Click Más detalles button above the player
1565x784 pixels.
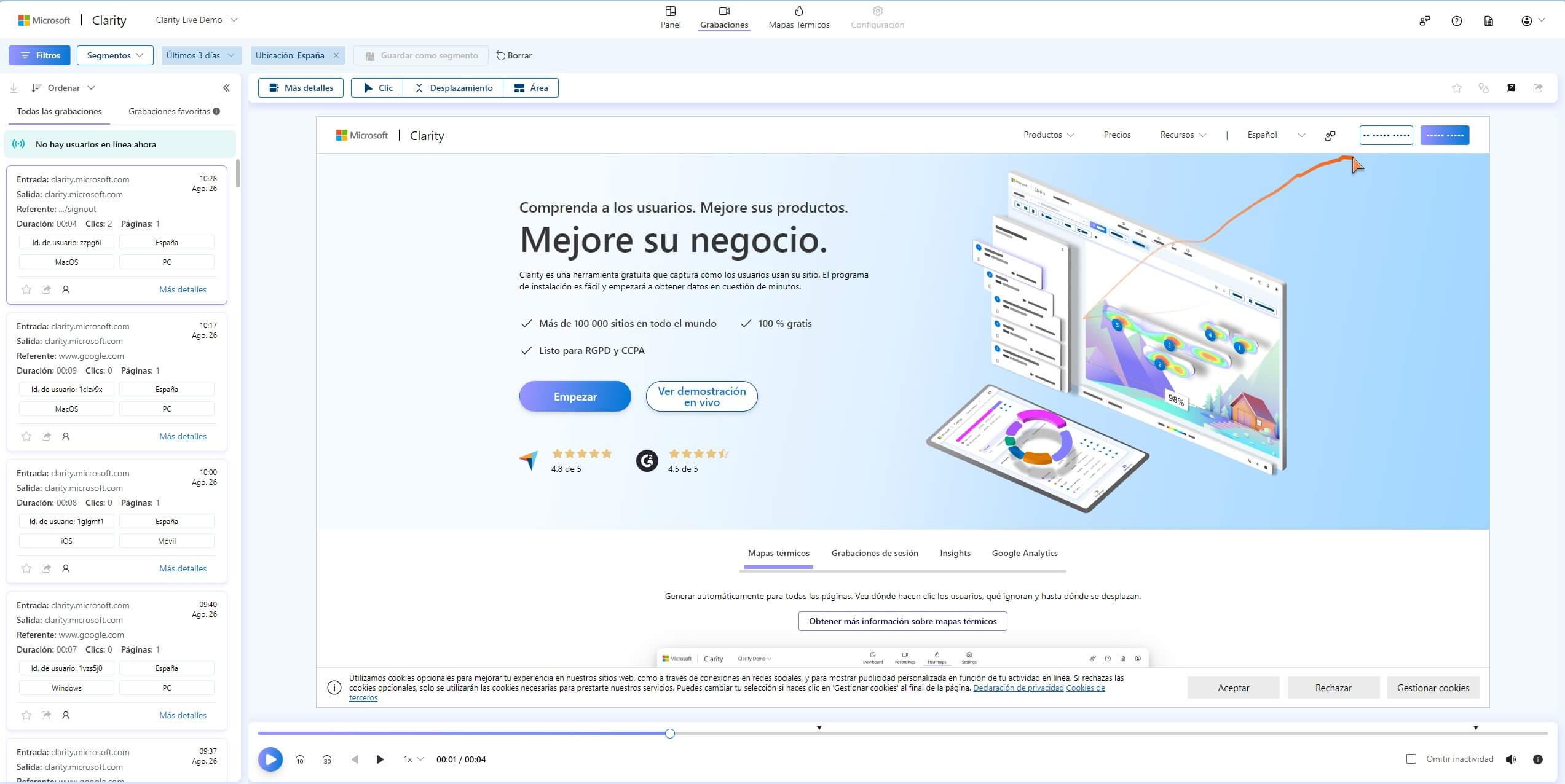[301, 88]
